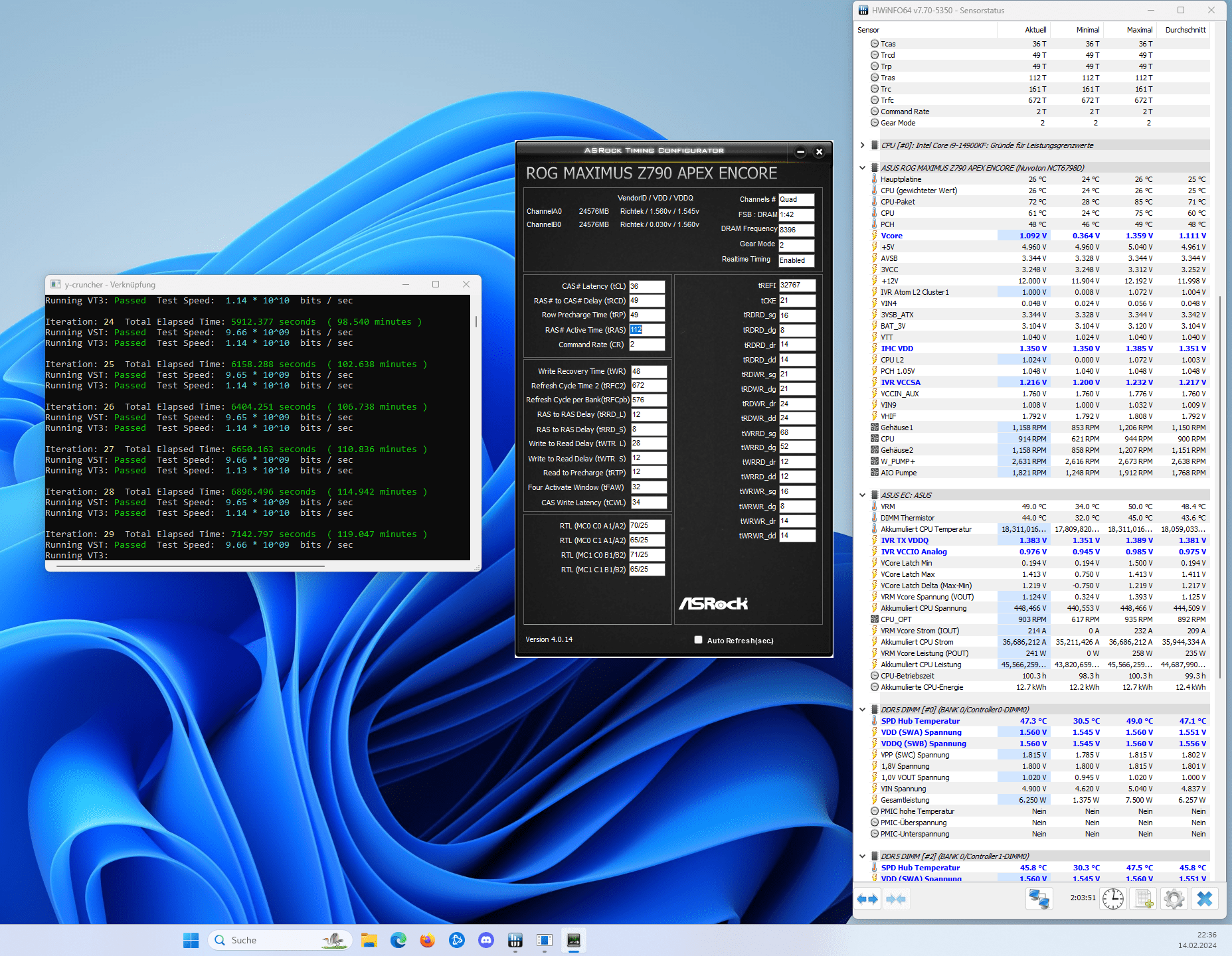This screenshot has height=956, width=1232.
Task: Click the Maximal column header
Action: tap(1130, 30)
